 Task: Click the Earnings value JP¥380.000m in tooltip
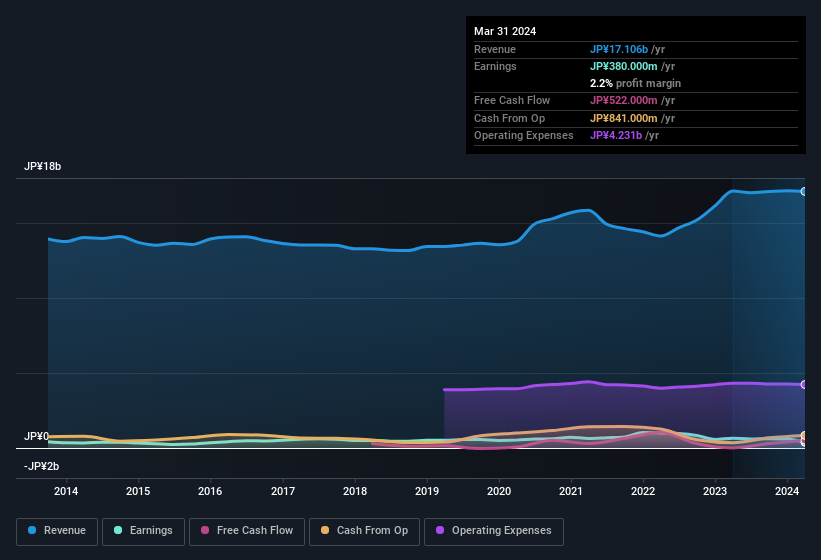[x=624, y=66]
